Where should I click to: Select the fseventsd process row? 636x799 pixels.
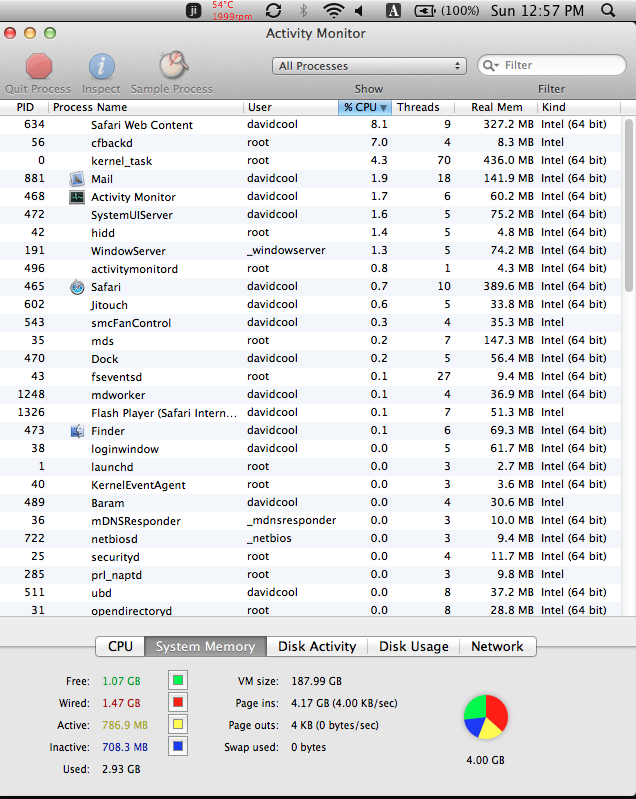[x=310, y=377]
